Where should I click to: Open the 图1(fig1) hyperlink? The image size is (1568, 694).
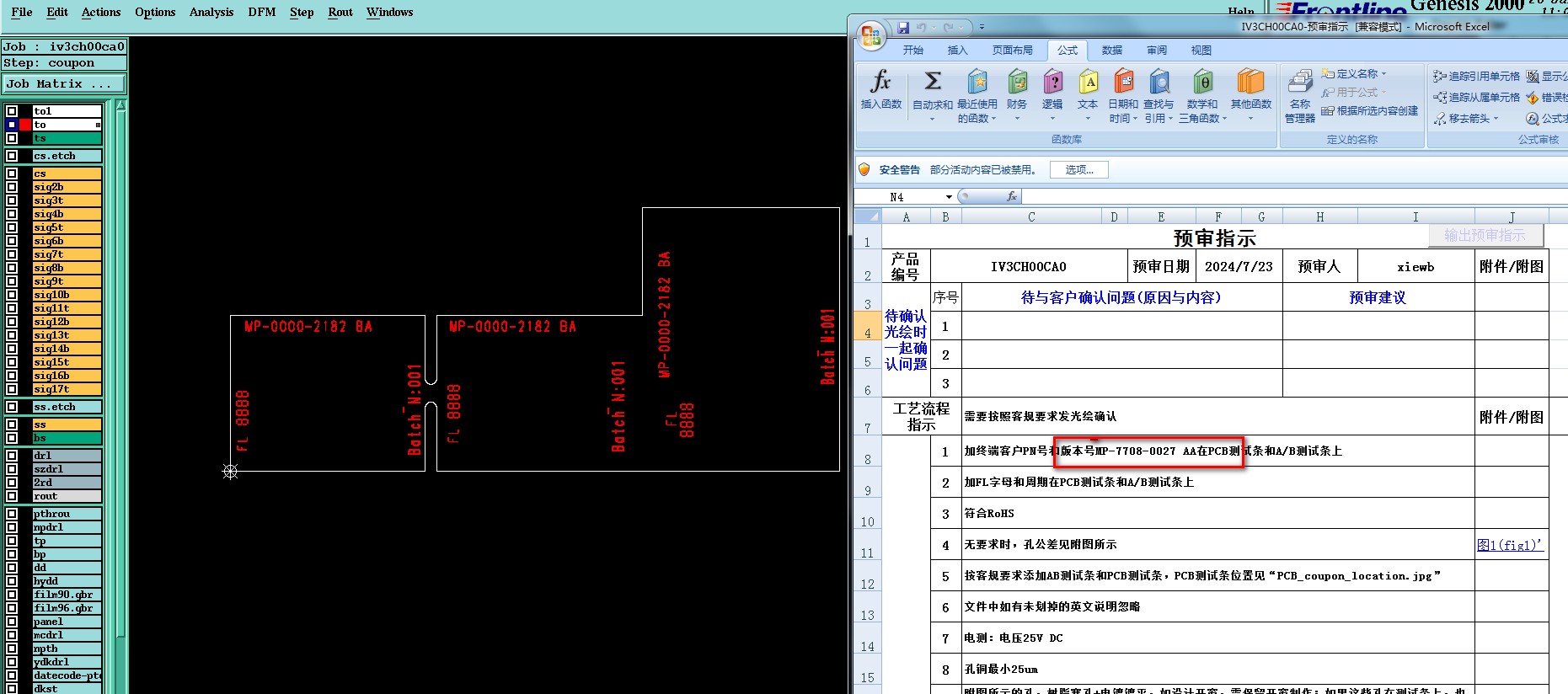click(x=1510, y=545)
